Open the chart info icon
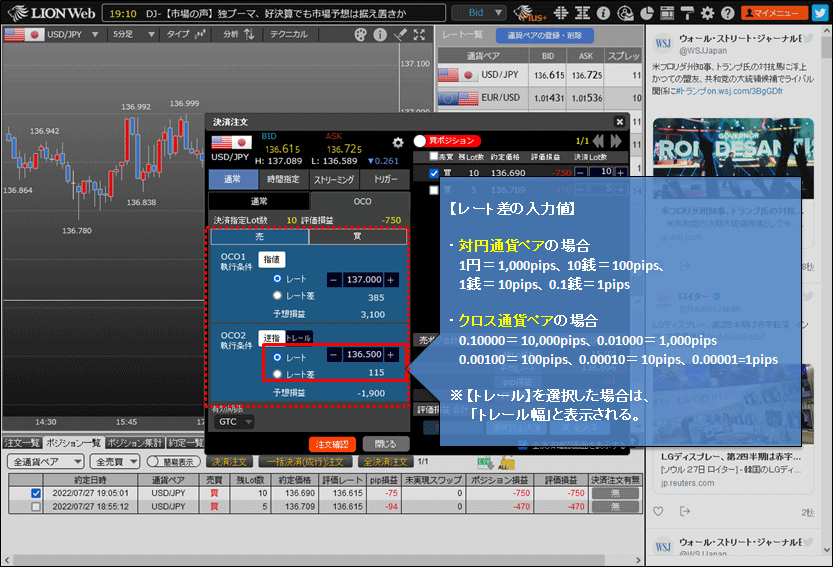Image resolution: width=833 pixels, height=567 pixels. (x=380, y=35)
